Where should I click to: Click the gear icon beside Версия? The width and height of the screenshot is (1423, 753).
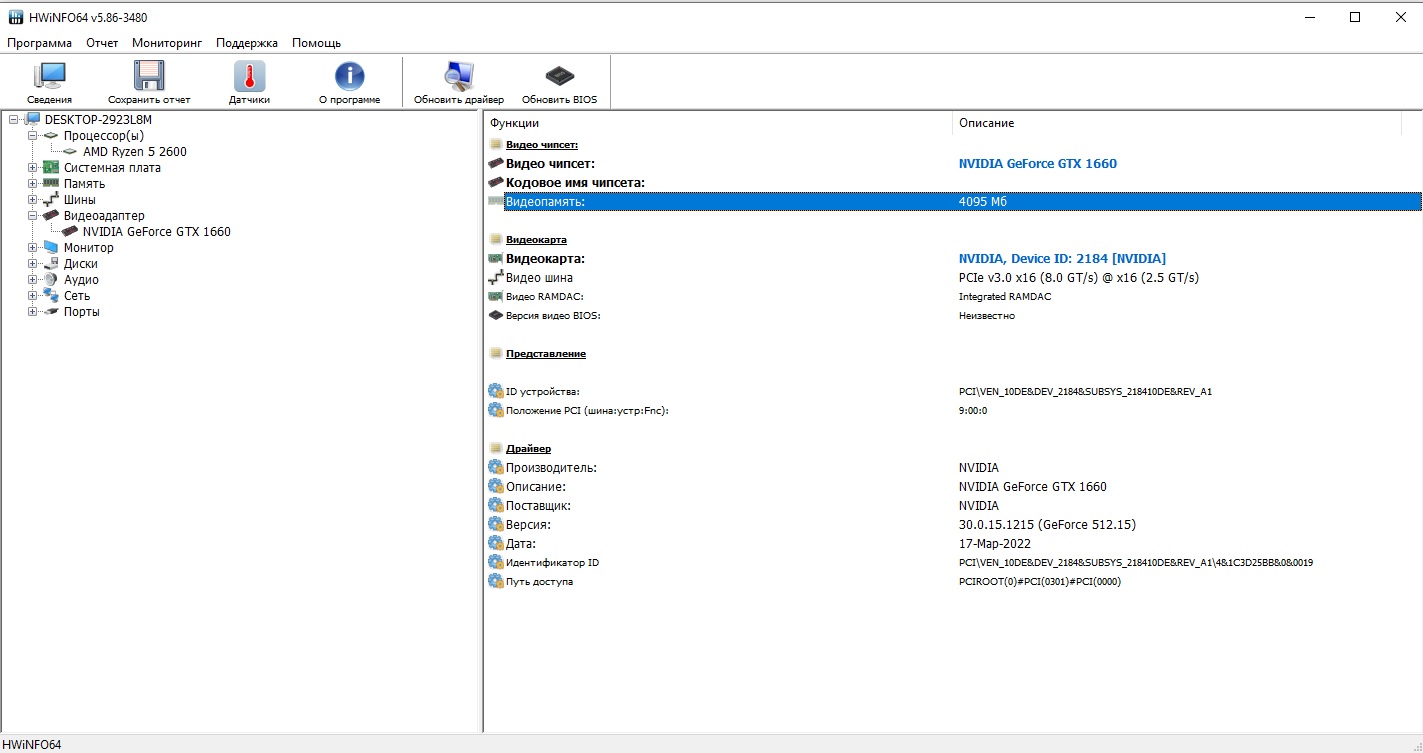(496, 524)
